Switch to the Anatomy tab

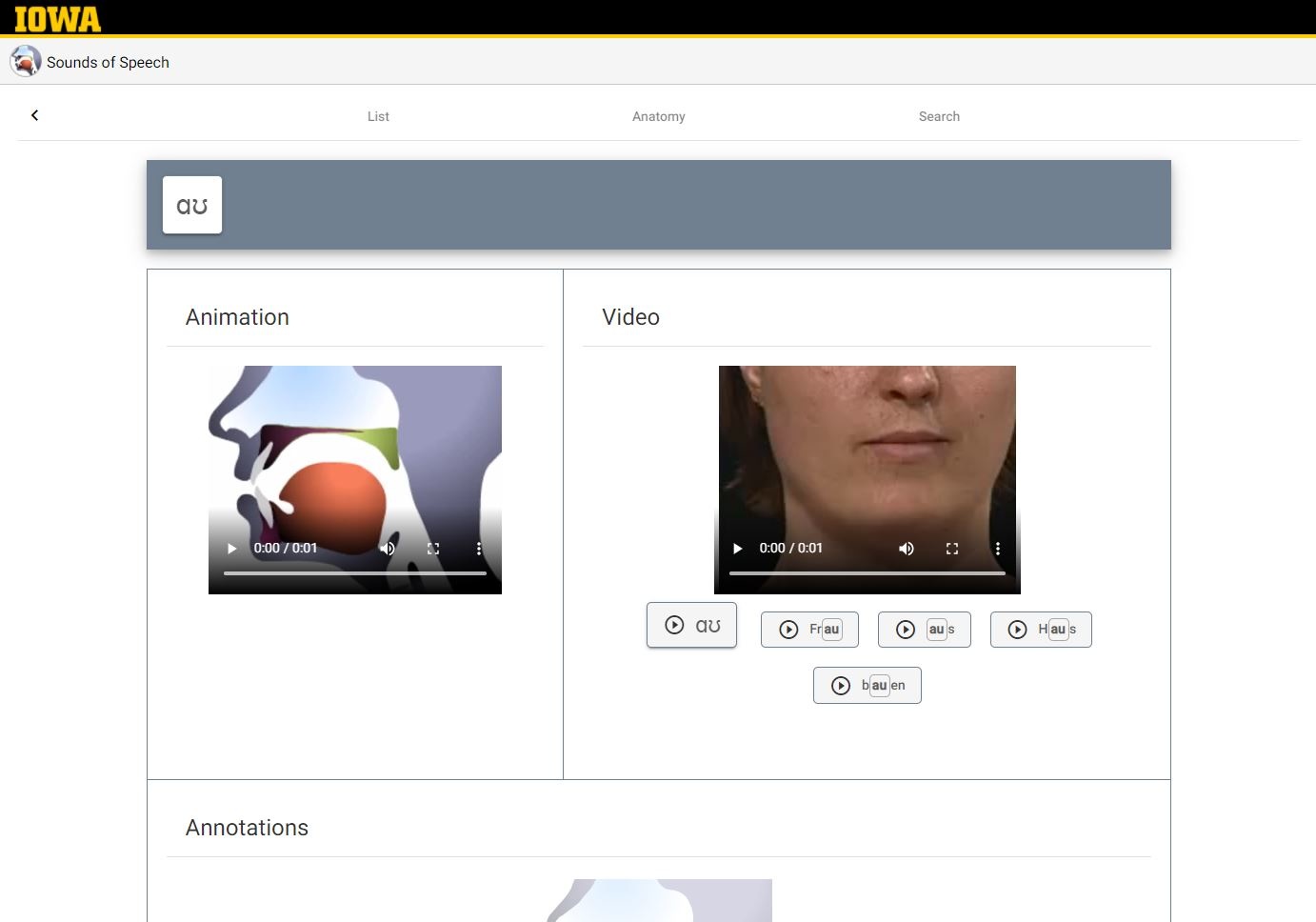pos(658,116)
